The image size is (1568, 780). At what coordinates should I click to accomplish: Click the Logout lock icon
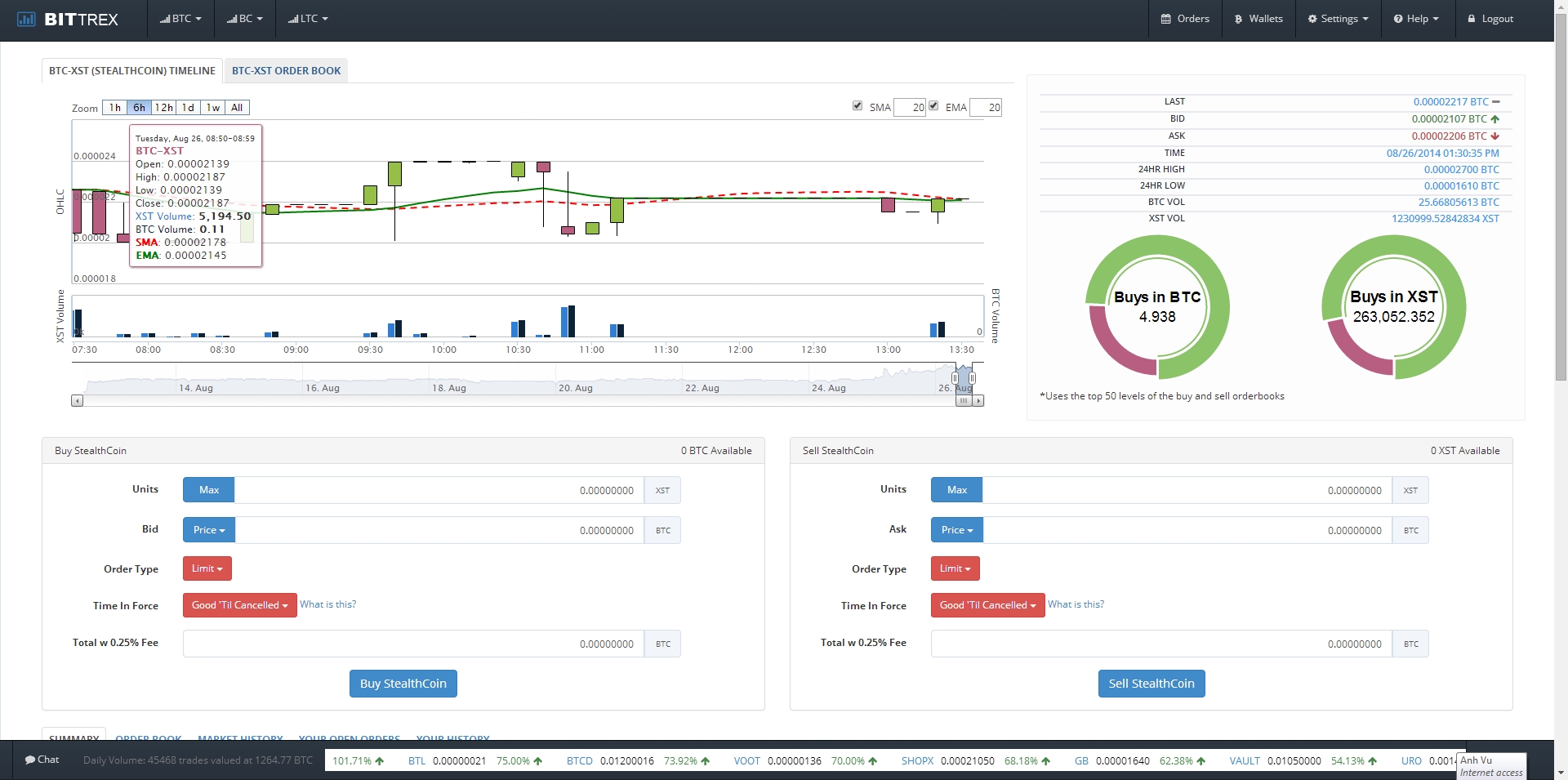point(1472,19)
